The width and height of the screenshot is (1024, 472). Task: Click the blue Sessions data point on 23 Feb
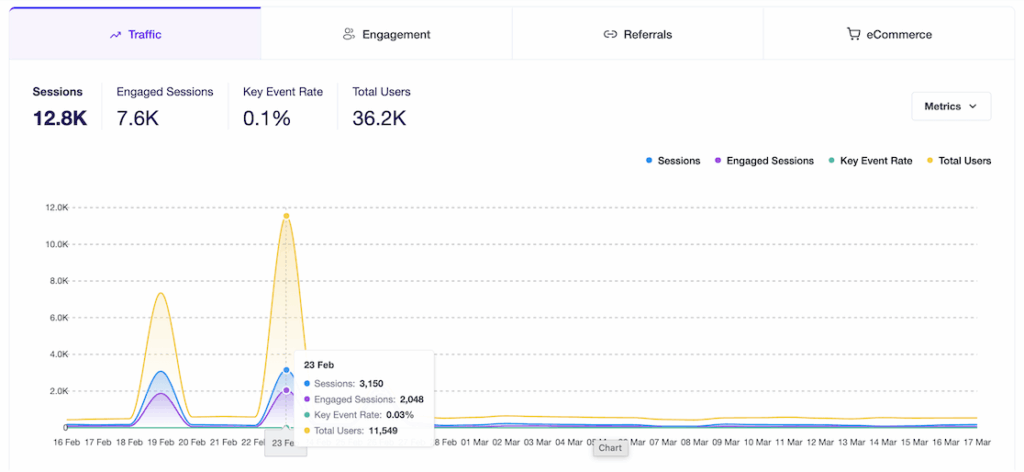point(286,370)
